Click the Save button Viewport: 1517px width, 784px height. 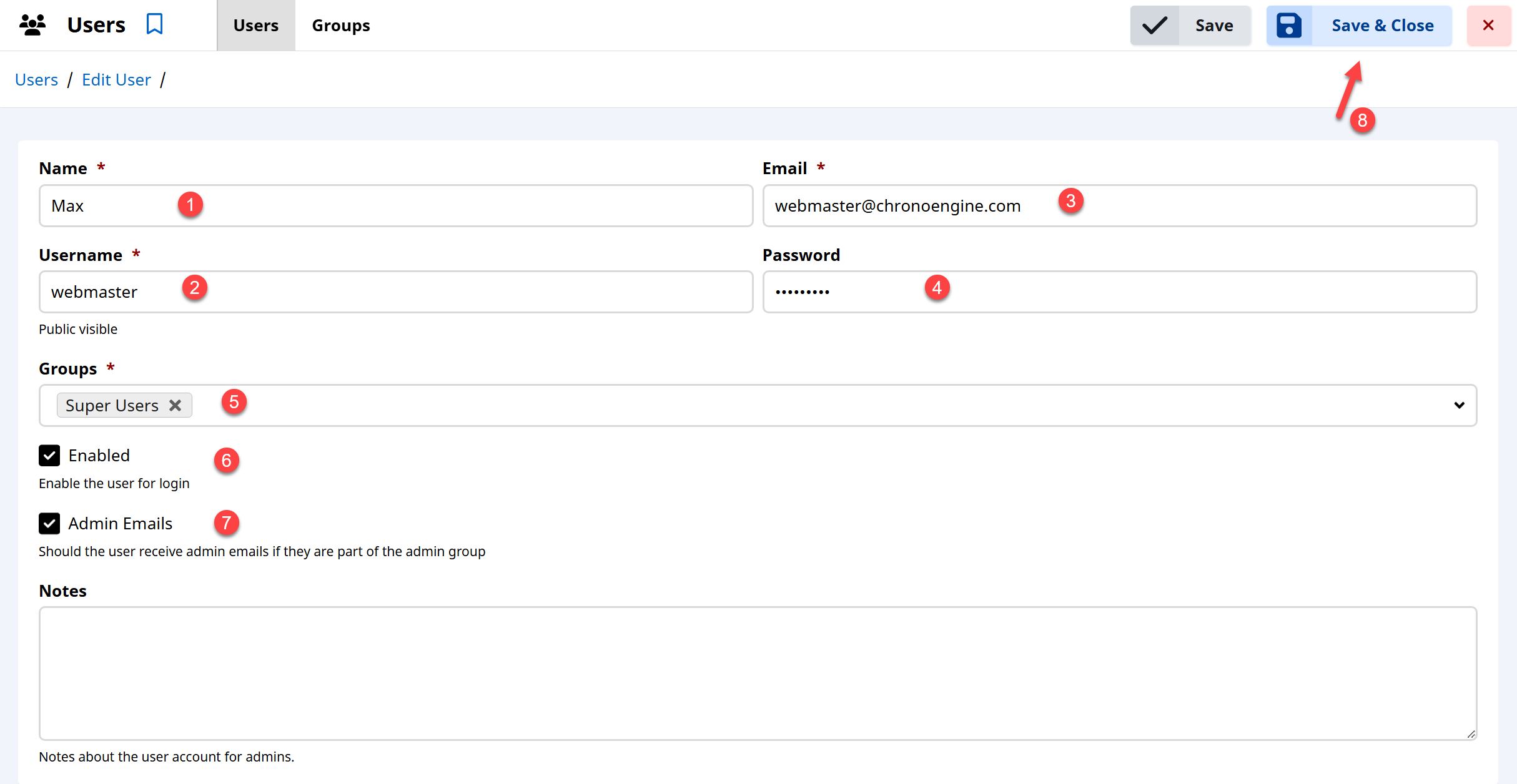(x=1190, y=26)
